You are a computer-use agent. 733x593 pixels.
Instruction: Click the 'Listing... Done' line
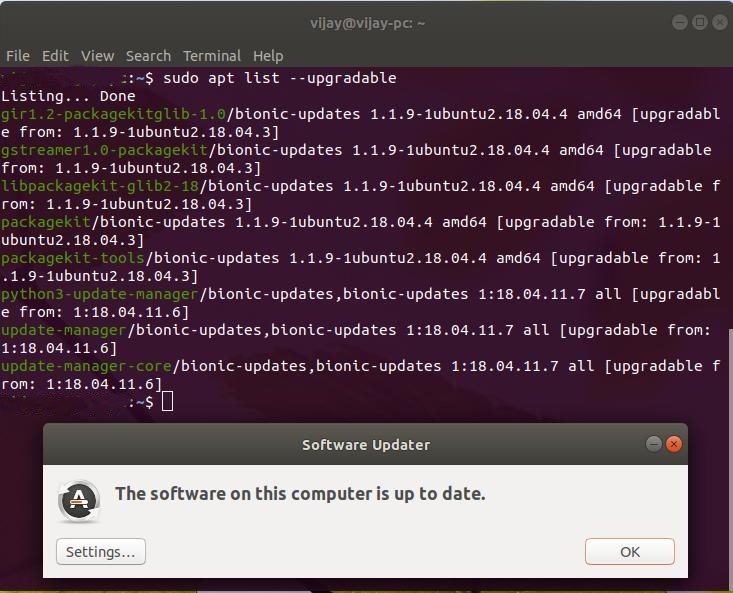(68, 96)
